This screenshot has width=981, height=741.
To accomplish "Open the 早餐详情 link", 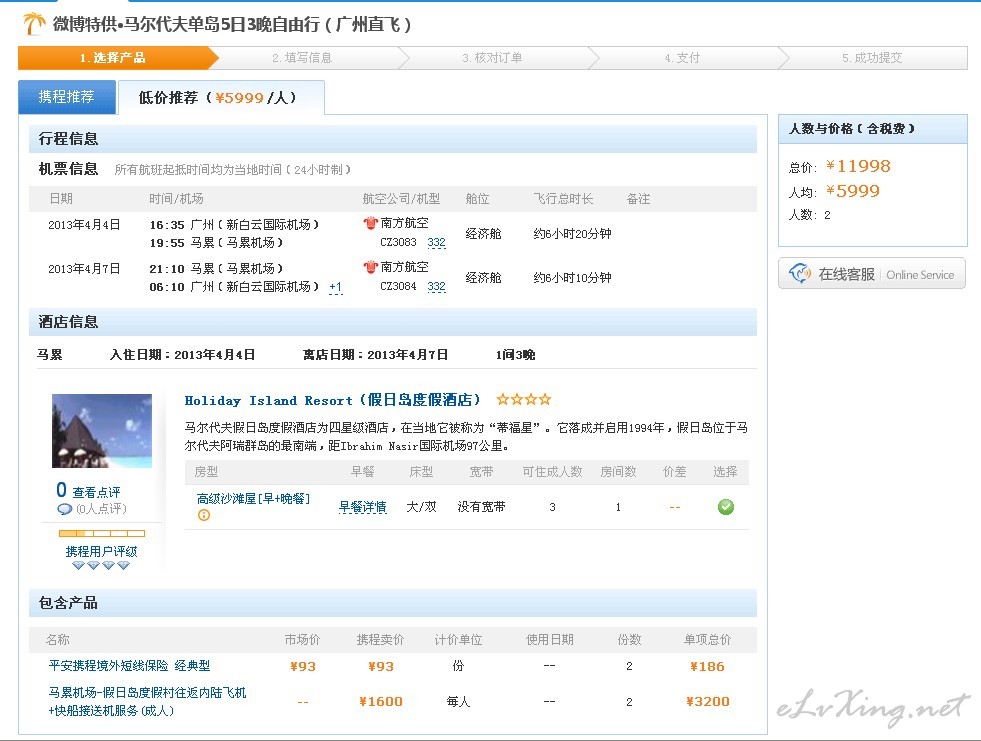I will coord(362,507).
